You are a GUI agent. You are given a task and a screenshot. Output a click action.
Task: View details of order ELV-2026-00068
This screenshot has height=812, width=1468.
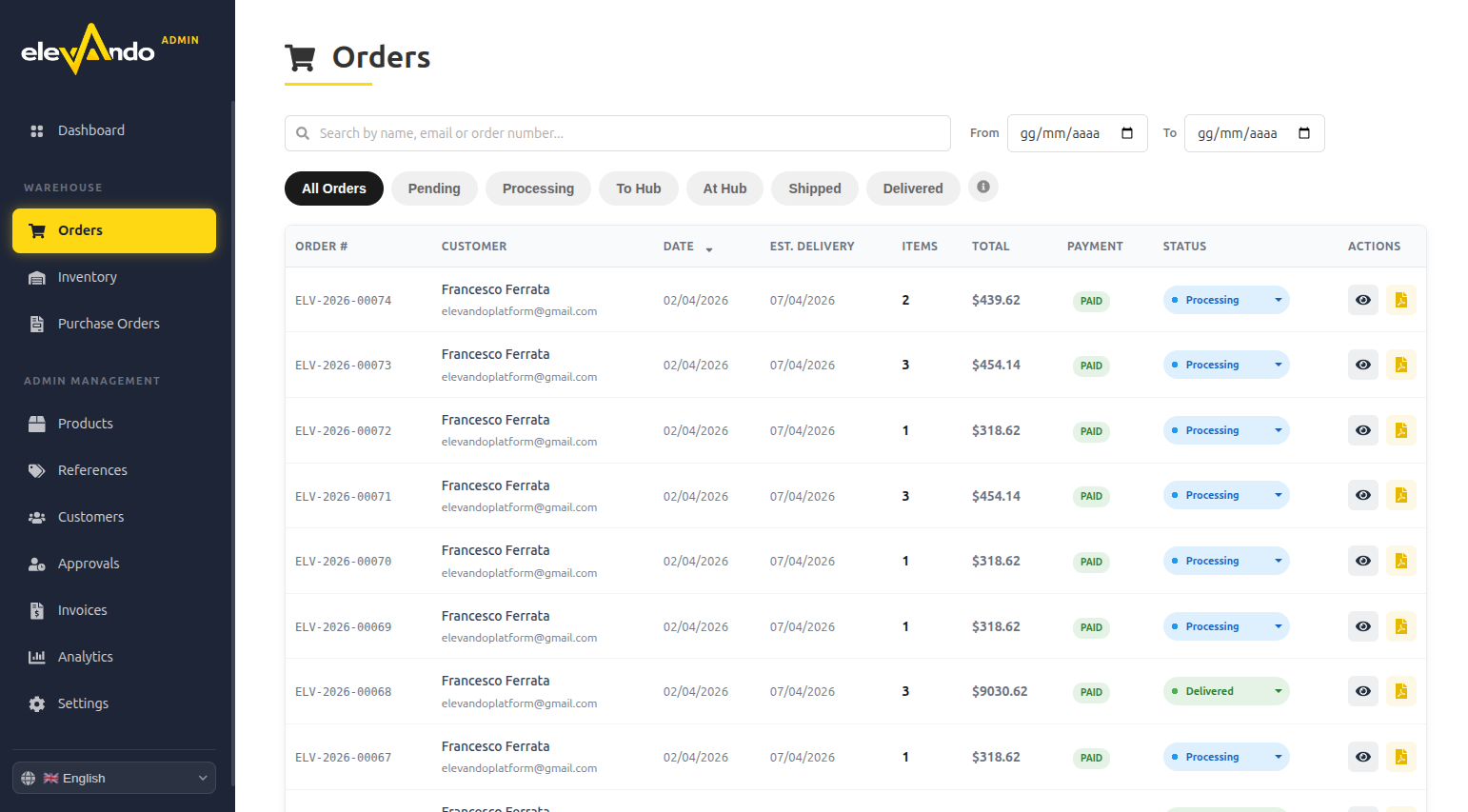point(1363,691)
